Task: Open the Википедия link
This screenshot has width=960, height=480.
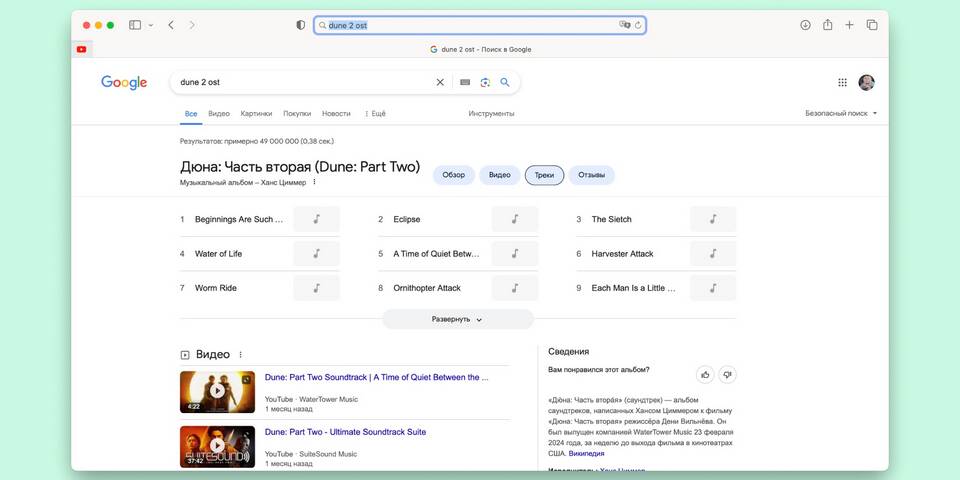Action: (586, 453)
